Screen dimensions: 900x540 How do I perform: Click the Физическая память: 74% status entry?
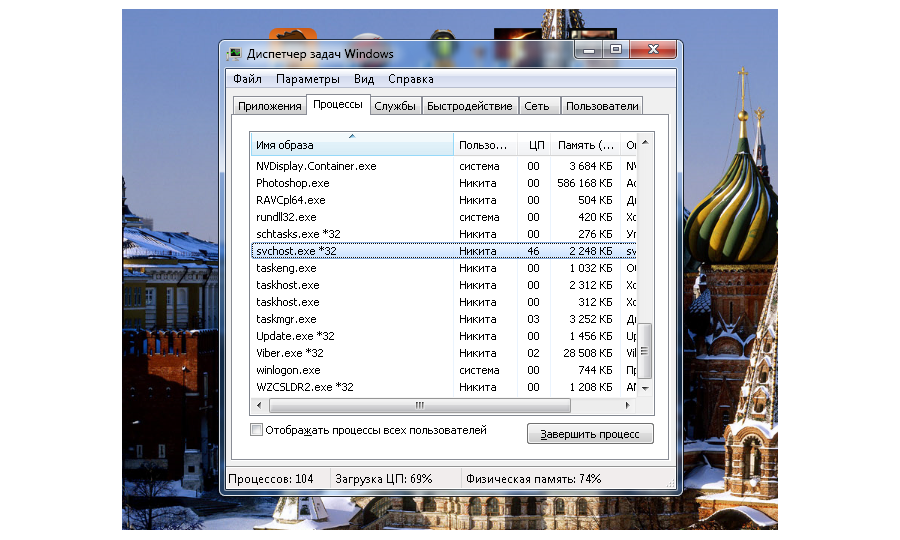coord(533,479)
